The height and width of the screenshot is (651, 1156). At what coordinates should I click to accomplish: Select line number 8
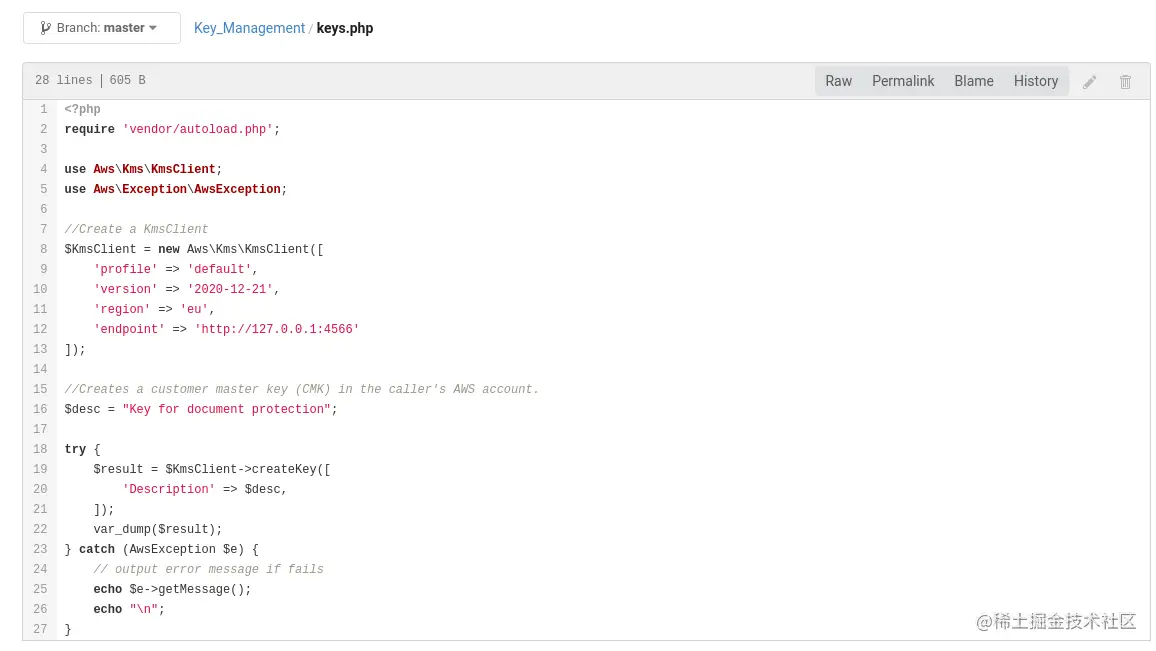(x=43, y=249)
